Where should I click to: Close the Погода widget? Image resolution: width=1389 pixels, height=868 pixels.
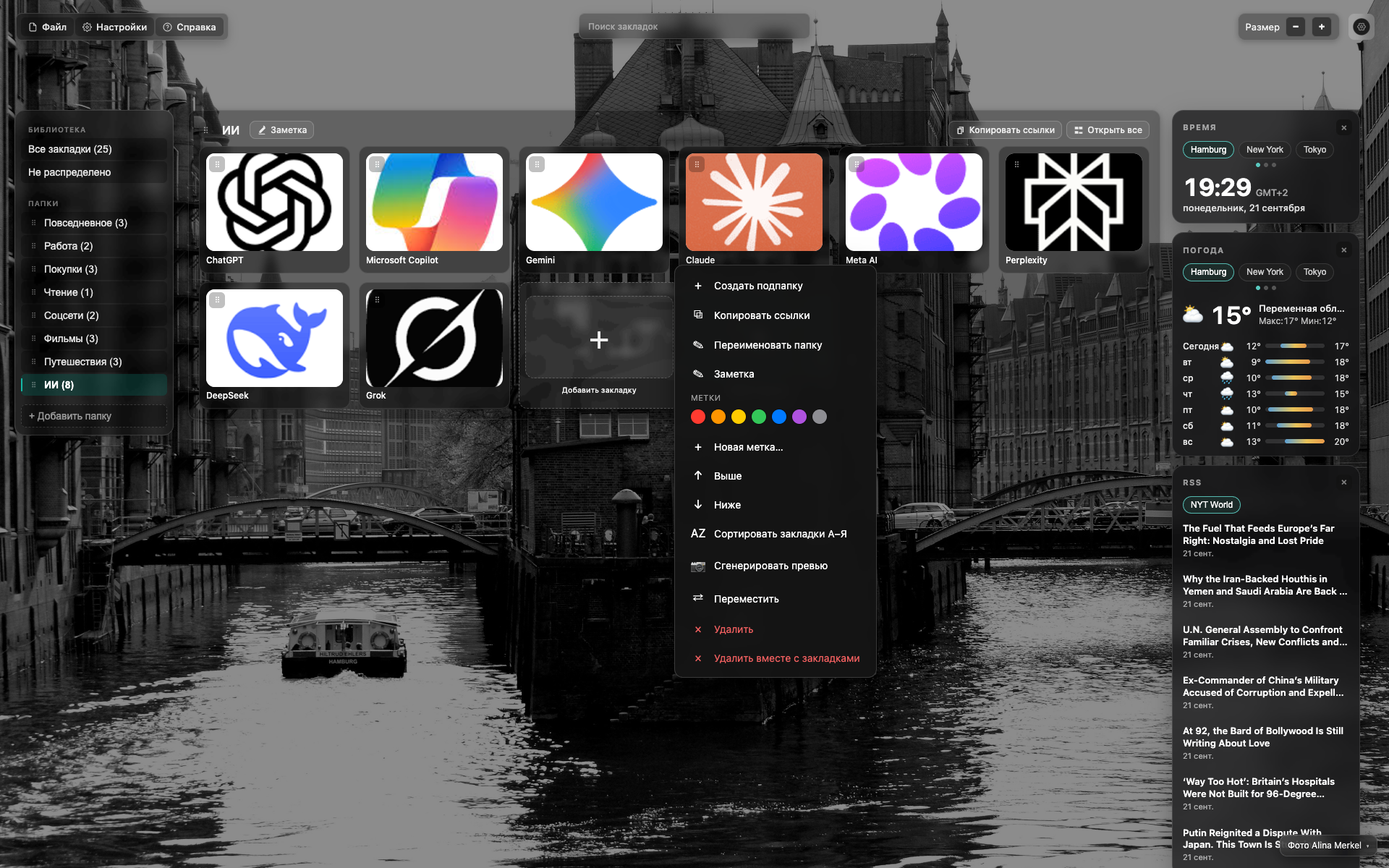click(x=1344, y=250)
